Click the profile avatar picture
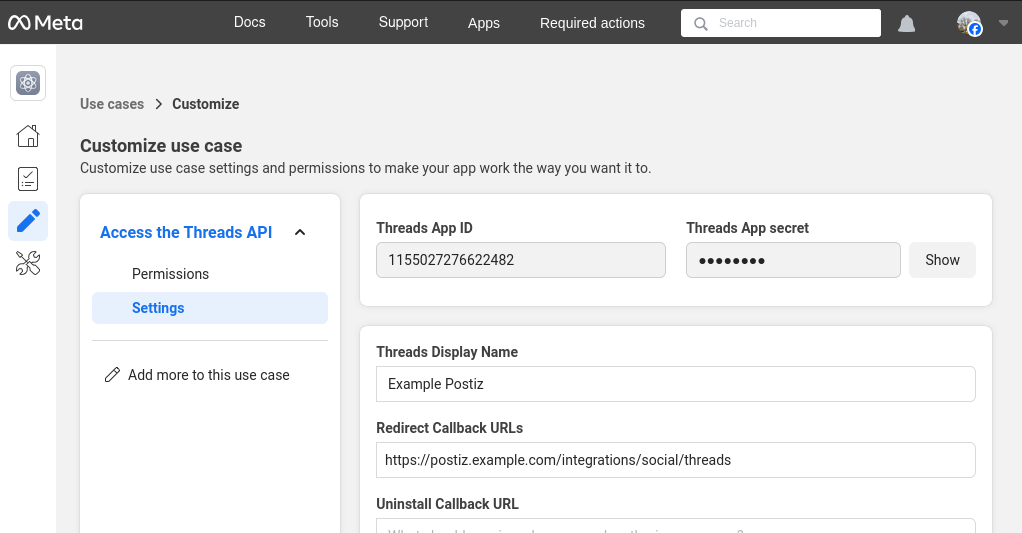The width and height of the screenshot is (1022, 533). click(968, 23)
